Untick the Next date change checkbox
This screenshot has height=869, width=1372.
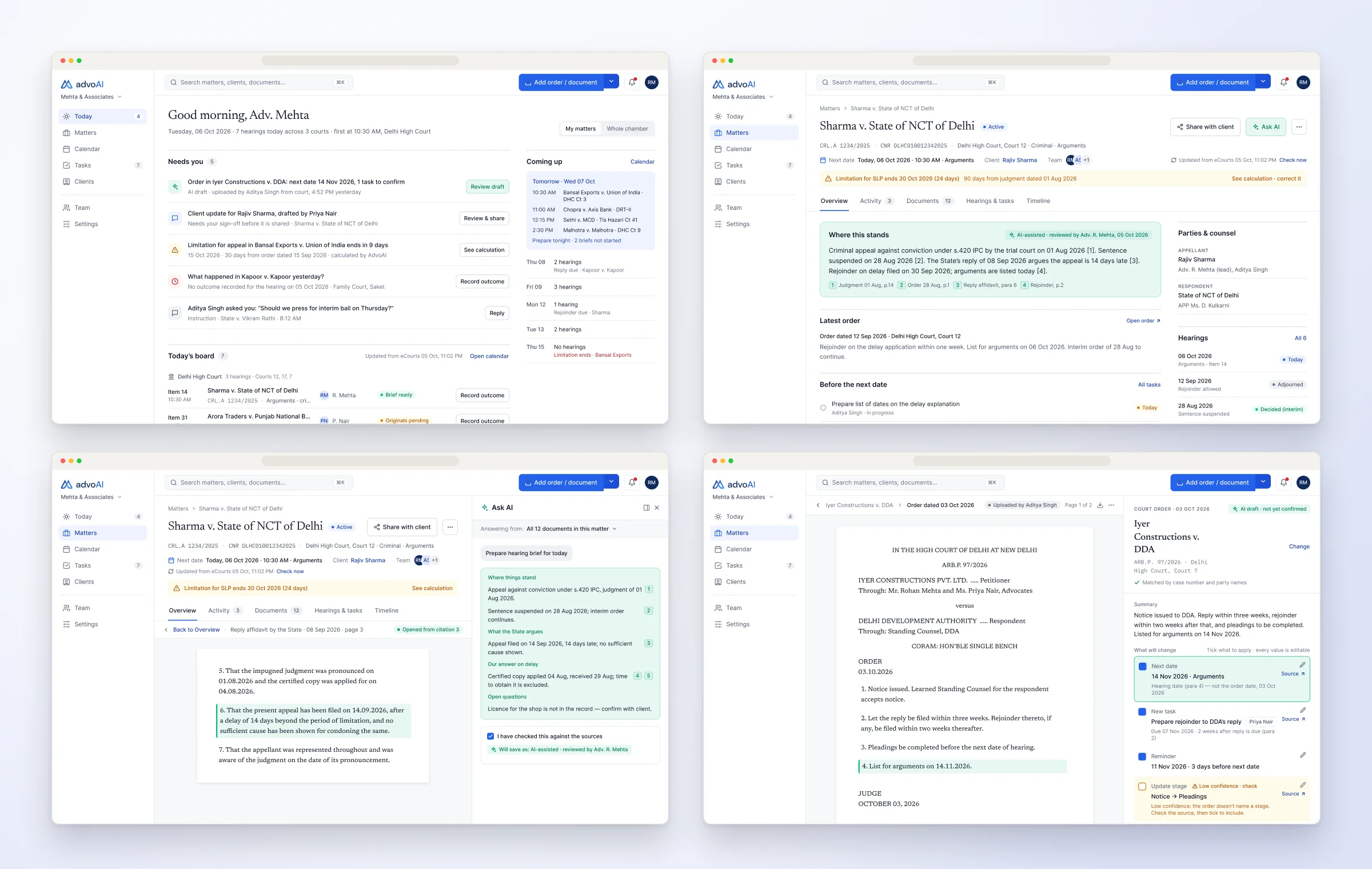(x=1143, y=667)
